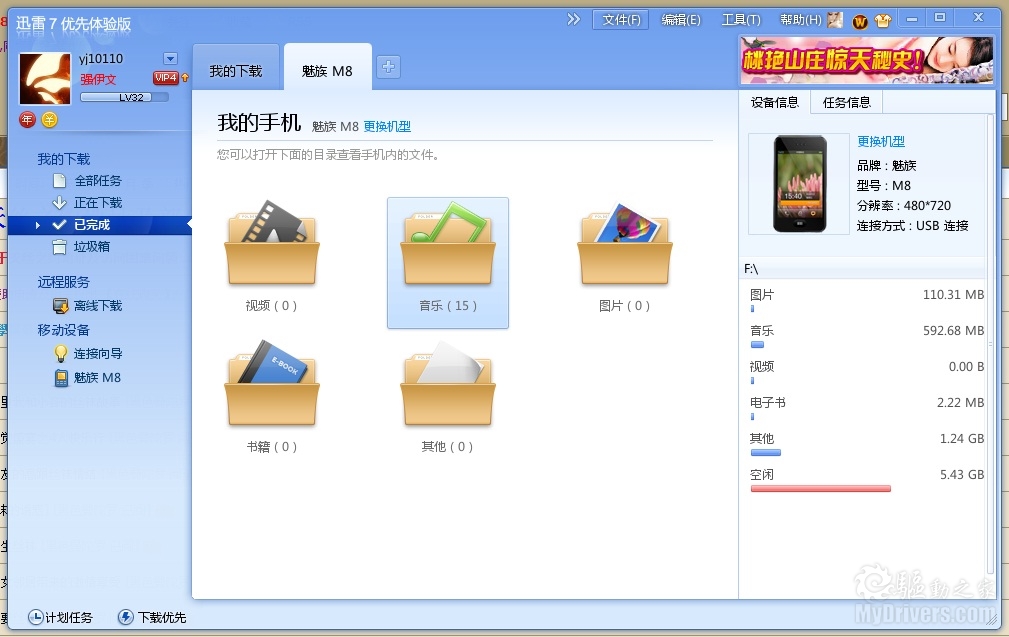
Task: Click the 其他 1.24 GB usage bar
Action: [766, 453]
